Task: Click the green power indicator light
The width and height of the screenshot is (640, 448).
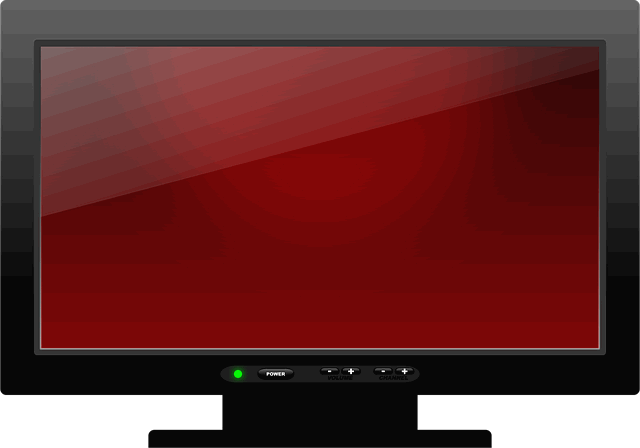Action: tap(238, 374)
